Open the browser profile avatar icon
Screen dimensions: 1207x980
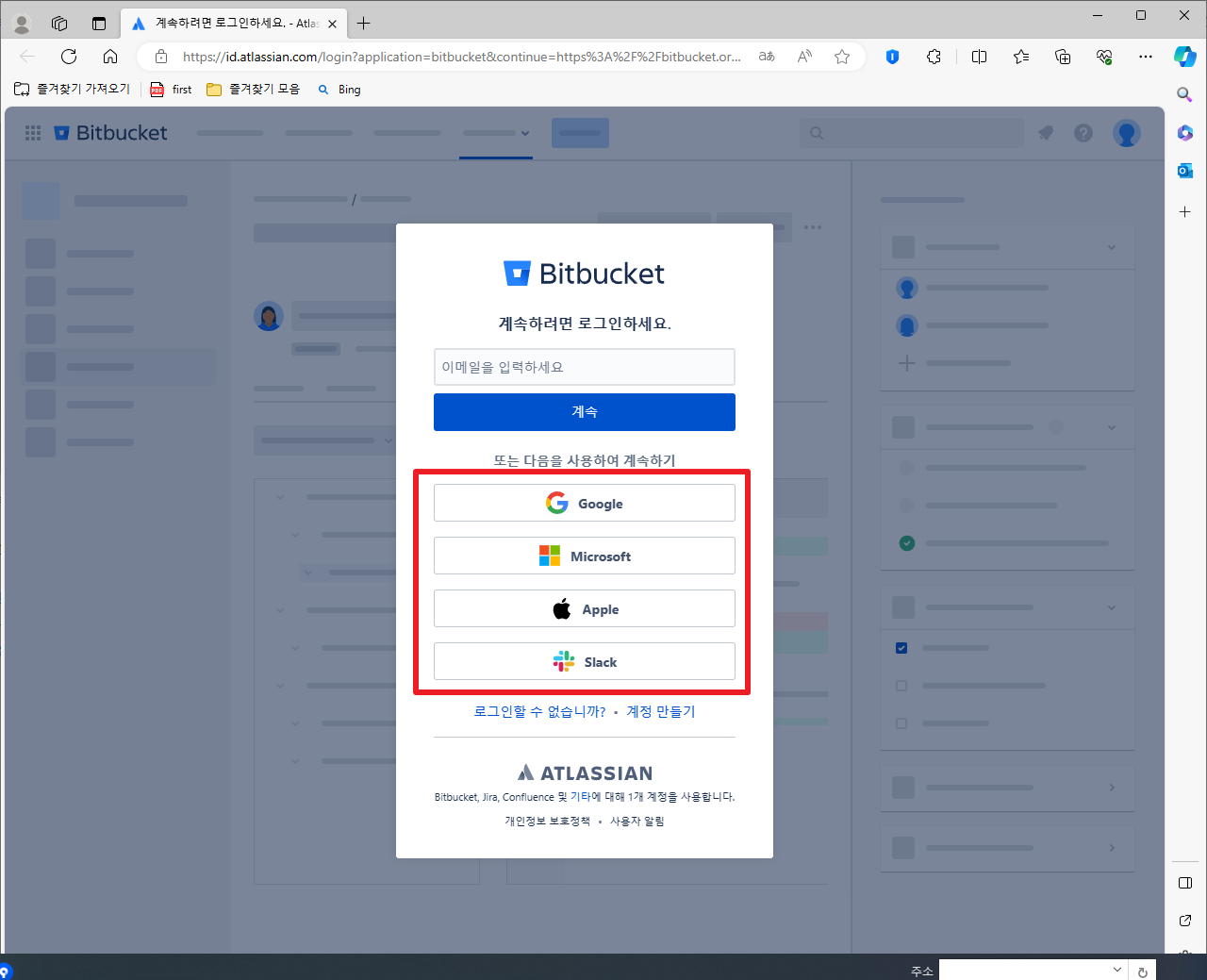[22, 24]
